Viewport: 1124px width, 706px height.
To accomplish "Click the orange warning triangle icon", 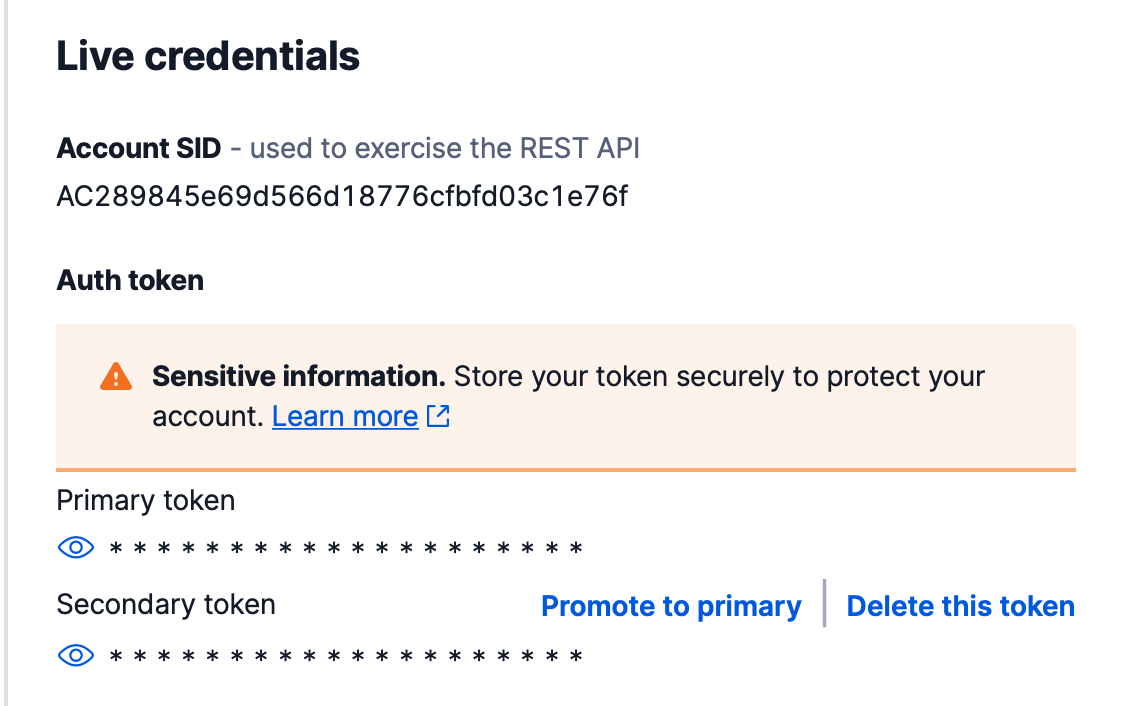I will click(x=116, y=376).
